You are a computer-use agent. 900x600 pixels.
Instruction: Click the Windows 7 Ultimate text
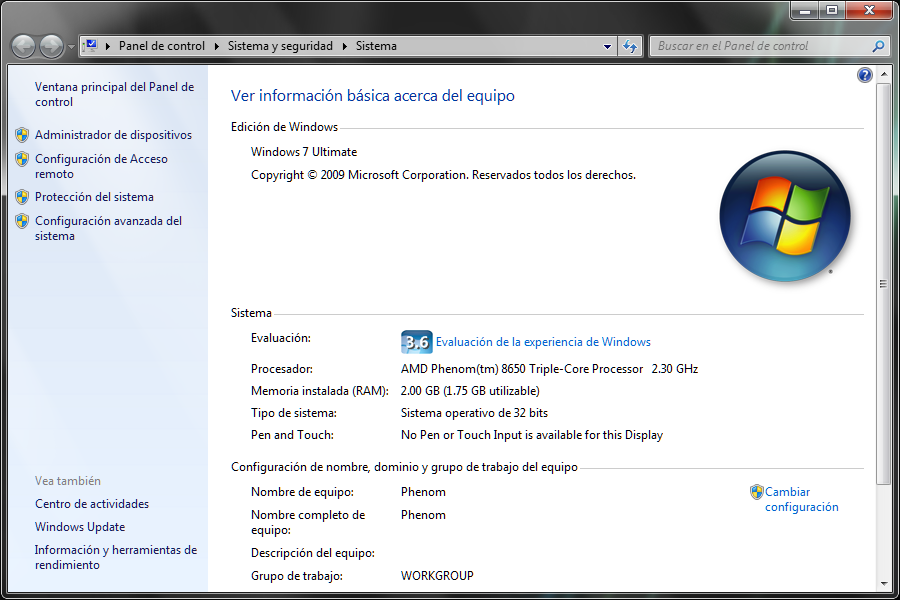[304, 152]
